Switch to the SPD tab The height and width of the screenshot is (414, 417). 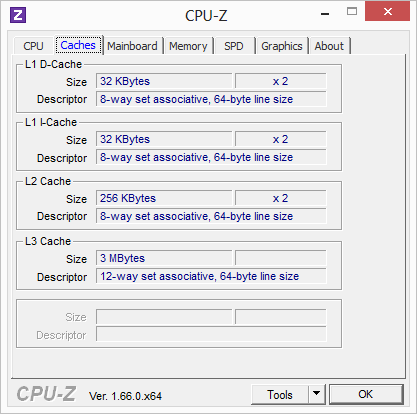[x=234, y=46]
